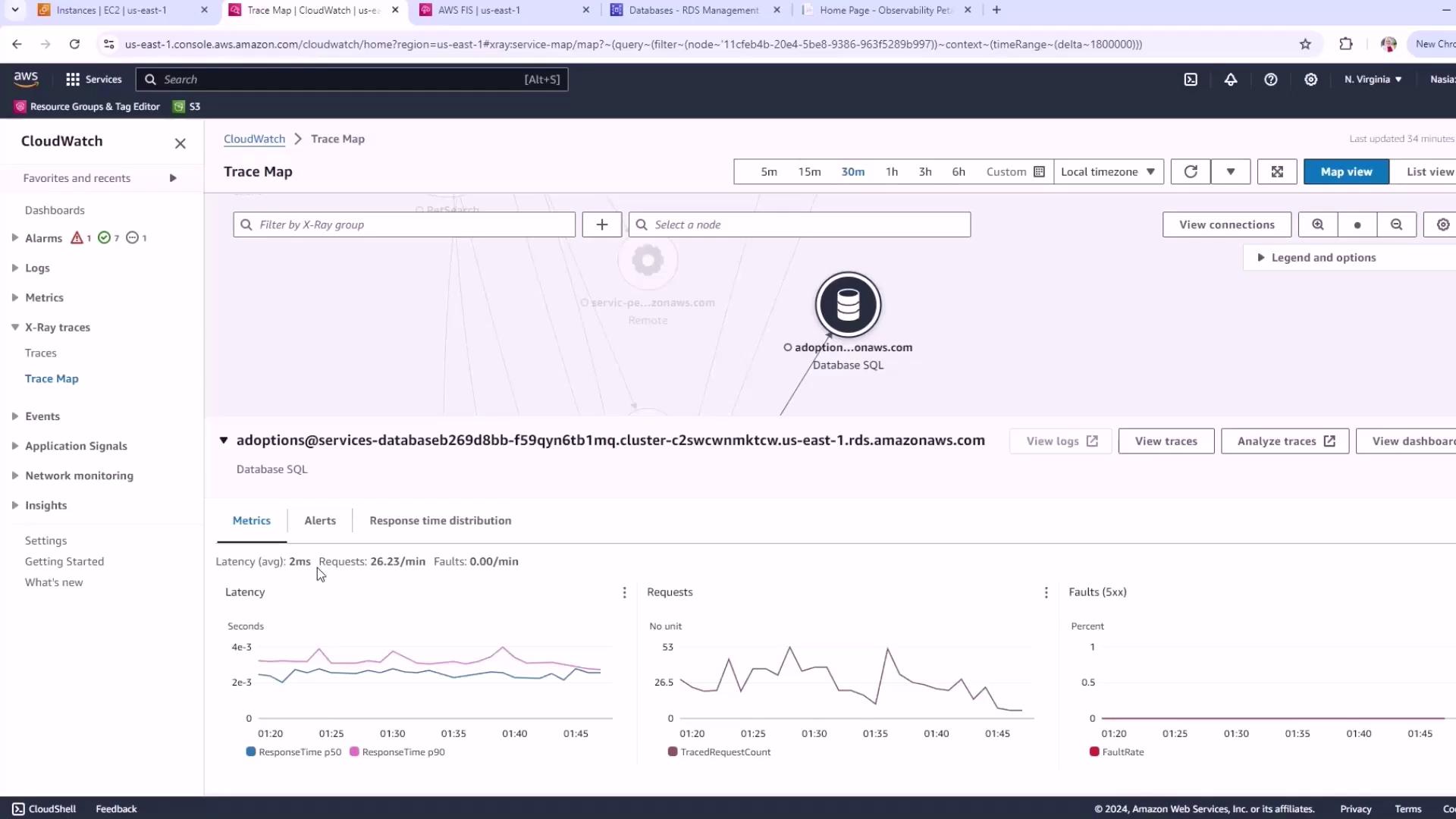Switch to Response time distribution tab
The height and width of the screenshot is (819, 1456).
point(440,520)
